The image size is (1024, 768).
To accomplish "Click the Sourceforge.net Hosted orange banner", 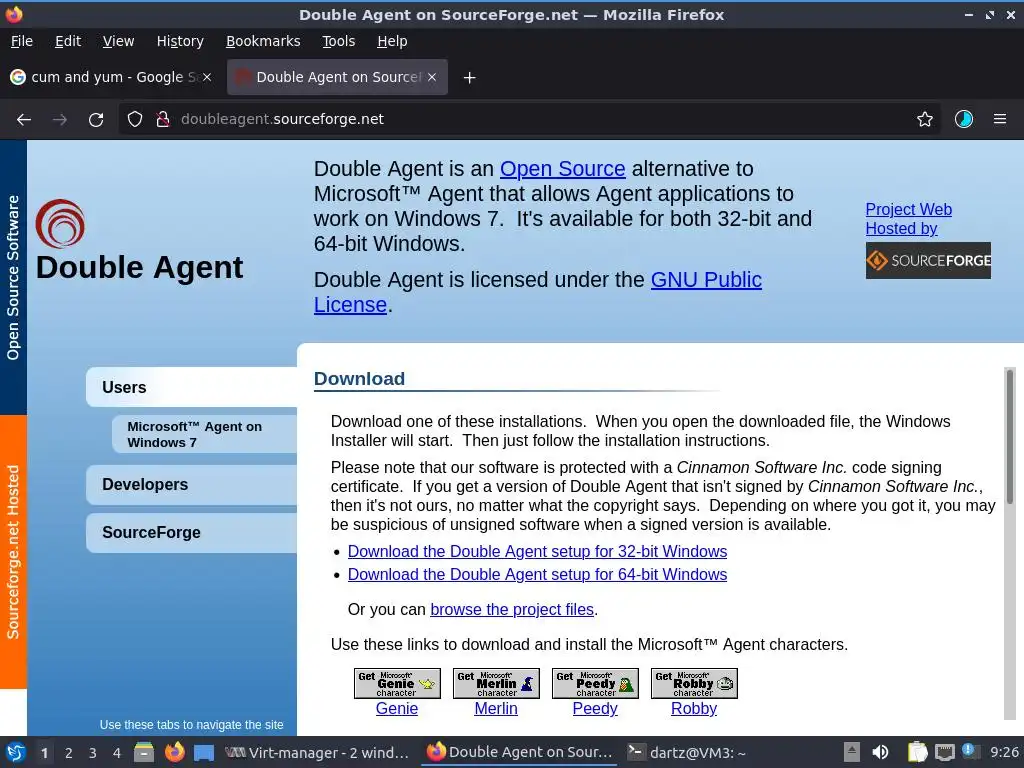I will 13,552.
